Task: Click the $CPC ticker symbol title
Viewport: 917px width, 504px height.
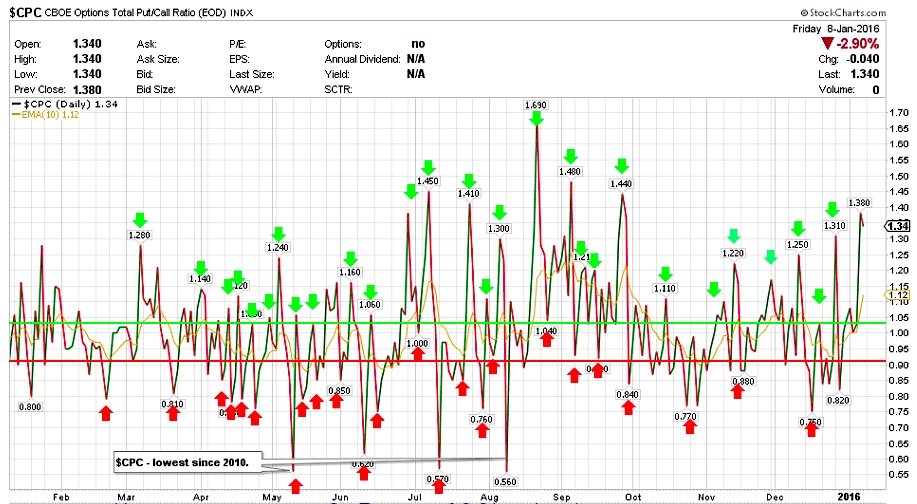Action: tap(25, 12)
